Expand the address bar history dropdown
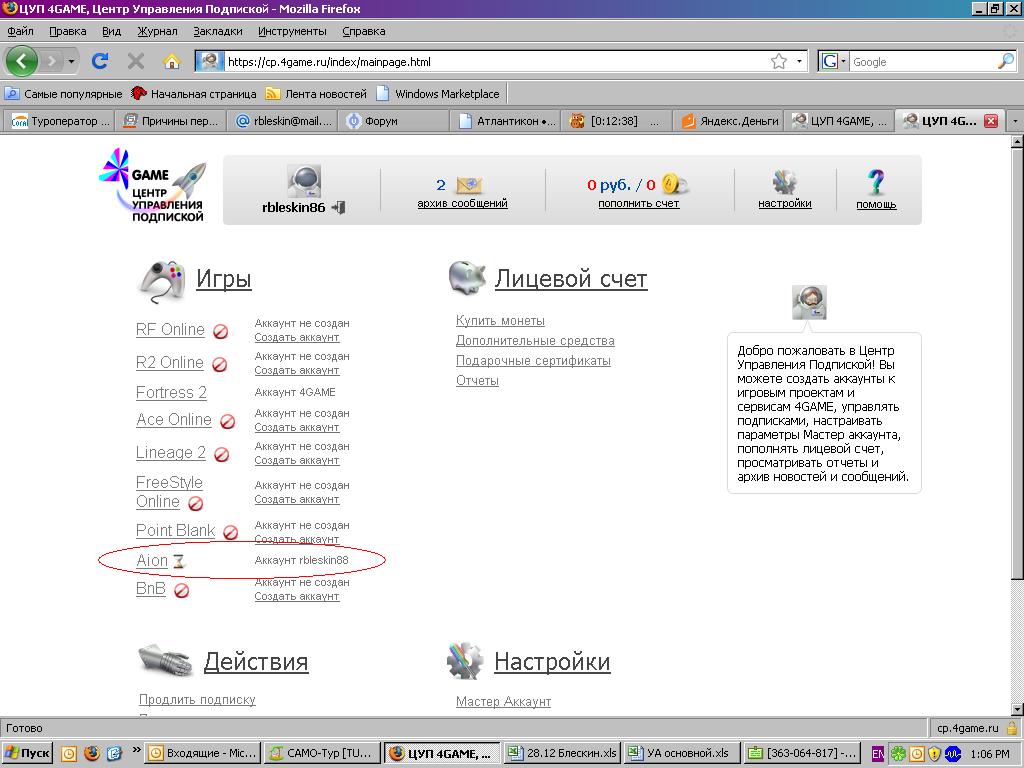The width and height of the screenshot is (1024, 768). click(800, 62)
